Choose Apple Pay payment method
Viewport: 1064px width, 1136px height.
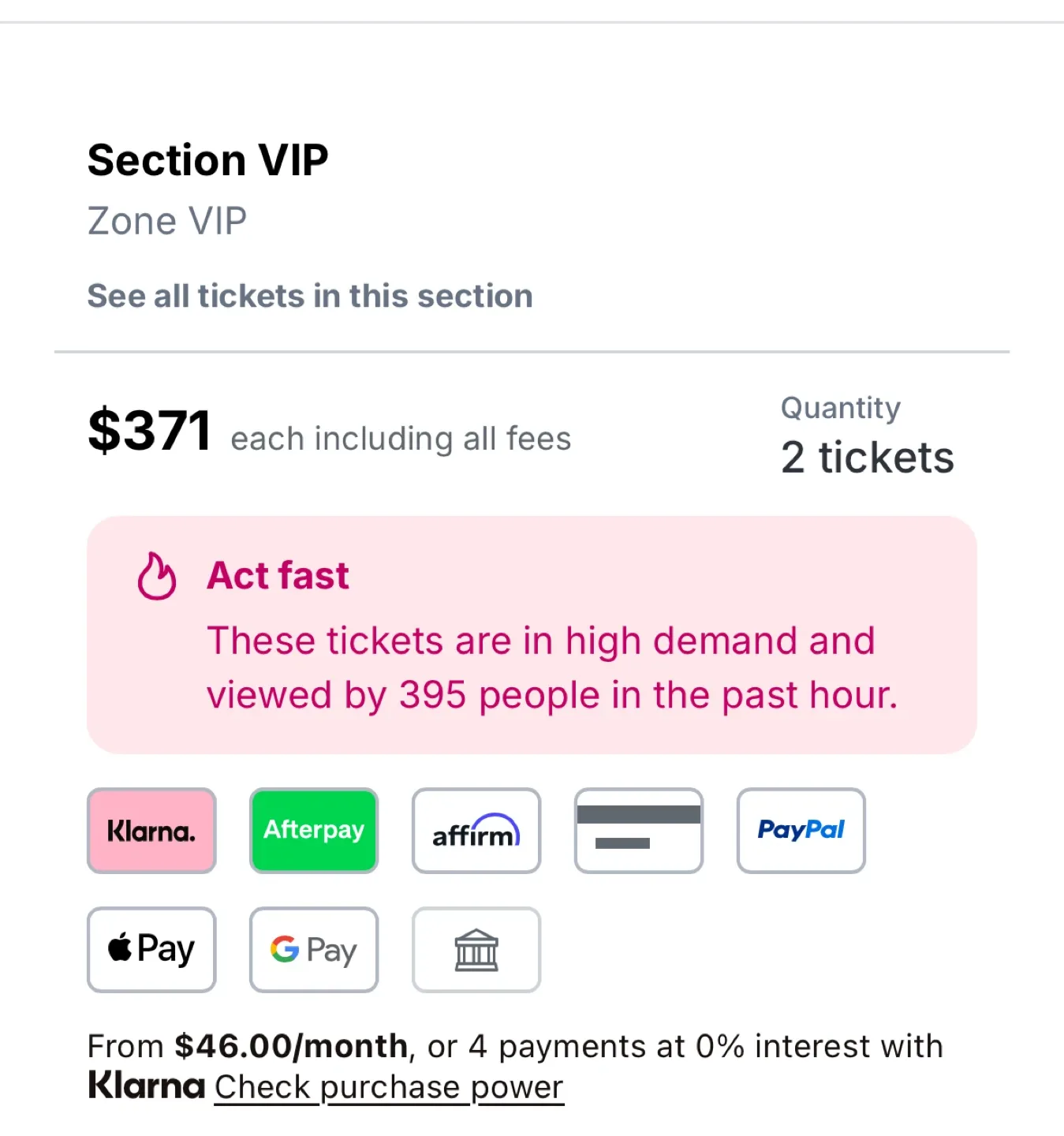(x=151, y=950)
